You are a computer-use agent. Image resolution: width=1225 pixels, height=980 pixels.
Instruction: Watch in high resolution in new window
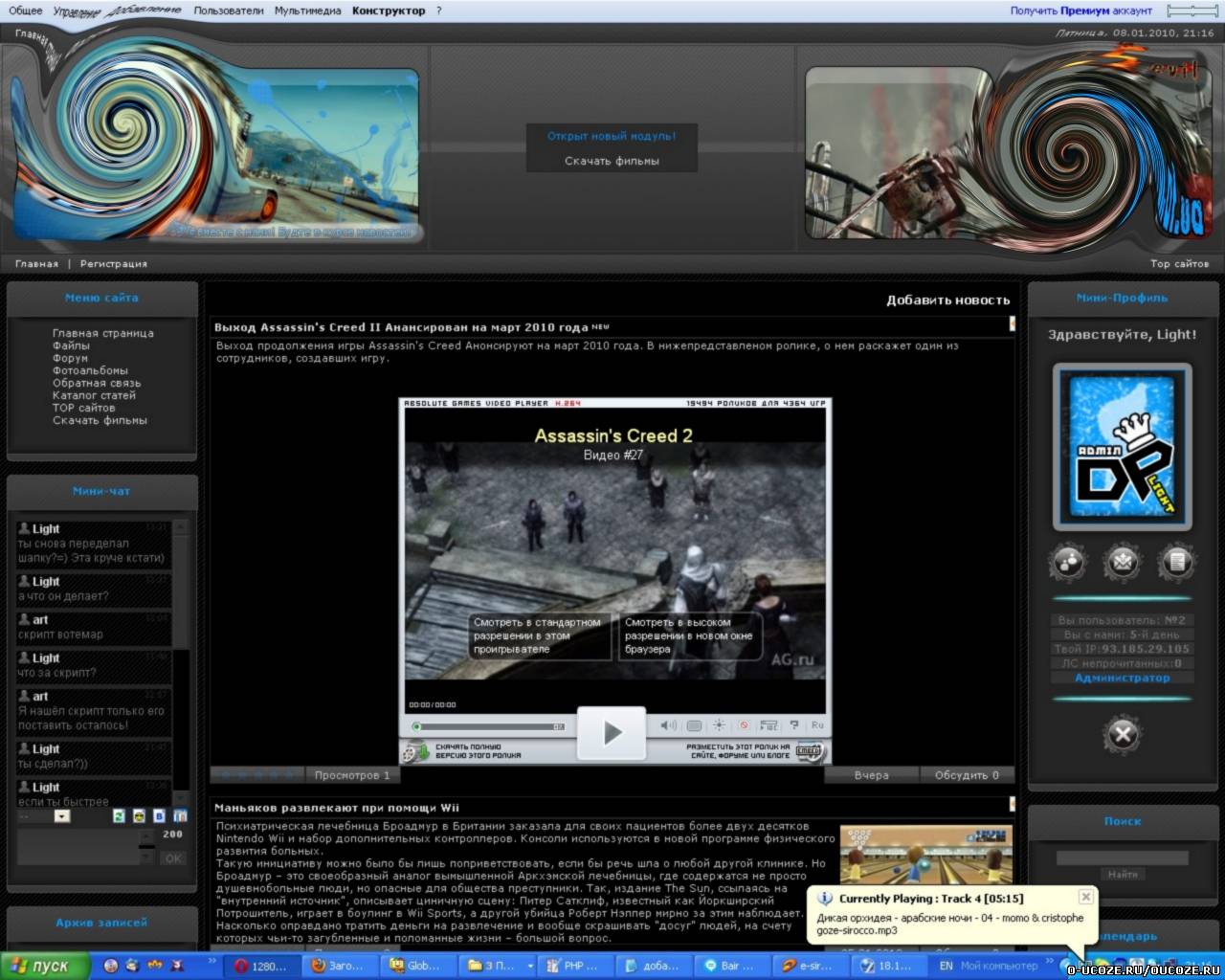[x=690, y=635]
